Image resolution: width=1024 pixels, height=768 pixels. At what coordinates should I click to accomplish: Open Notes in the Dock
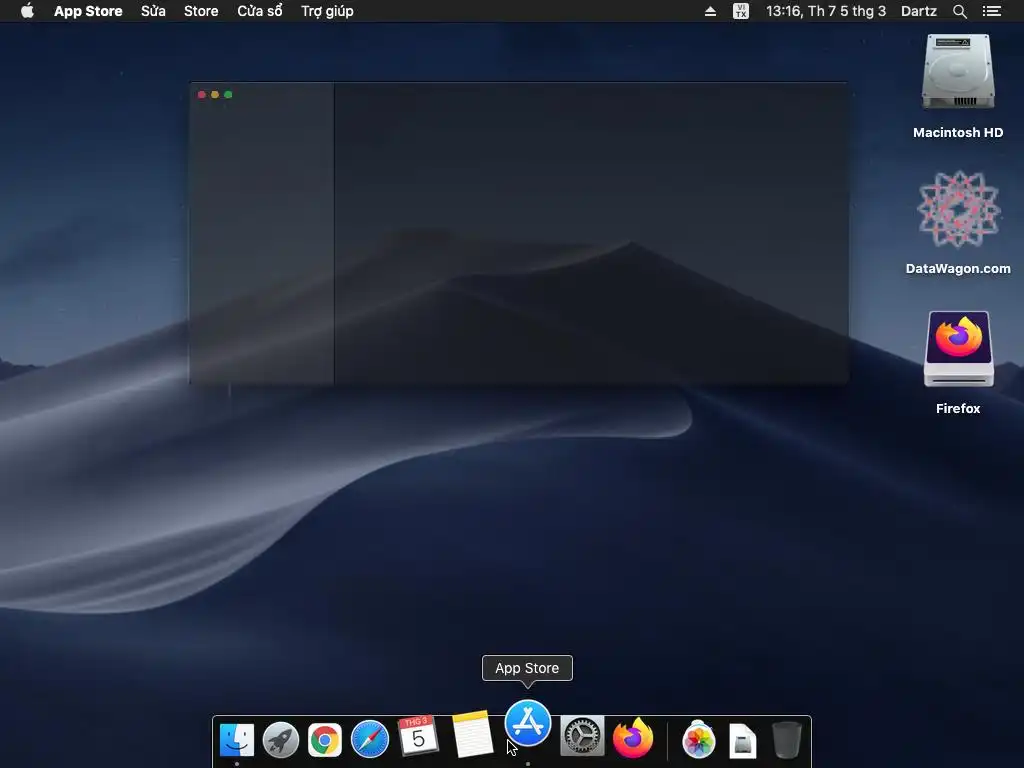pyautogui.click(x=472, y=735)
